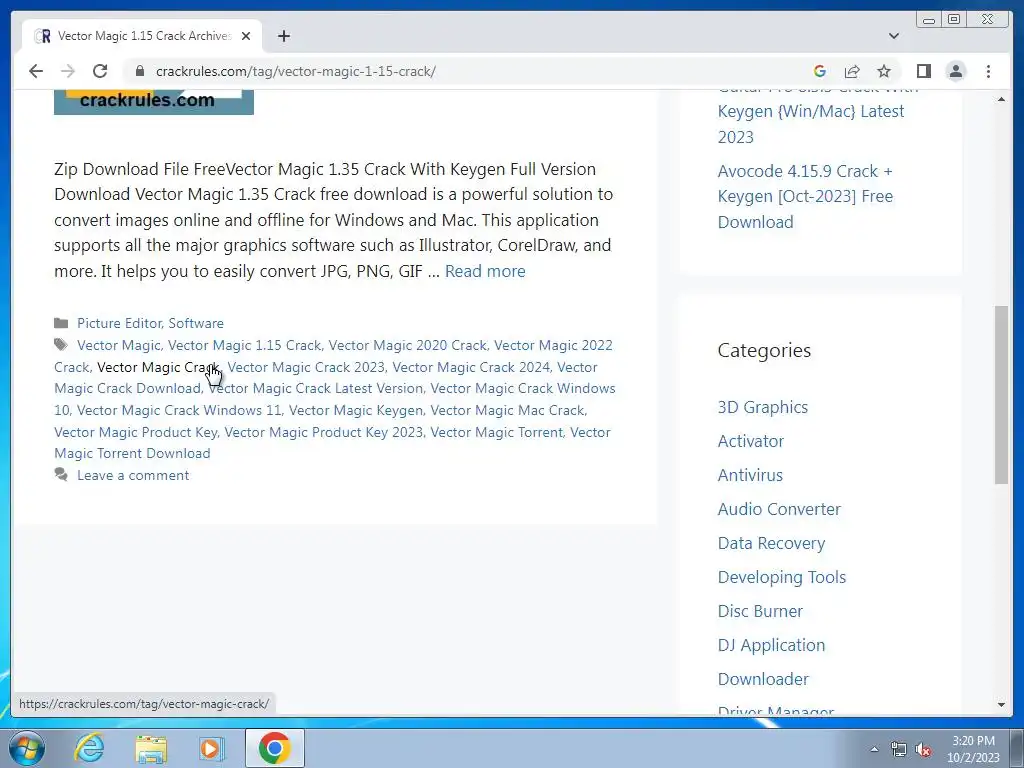This screenshot has height=768, width=1024.
Task: Select the Vector Magic 1.15 Crack Archives tab
Action: pos(142,36)
